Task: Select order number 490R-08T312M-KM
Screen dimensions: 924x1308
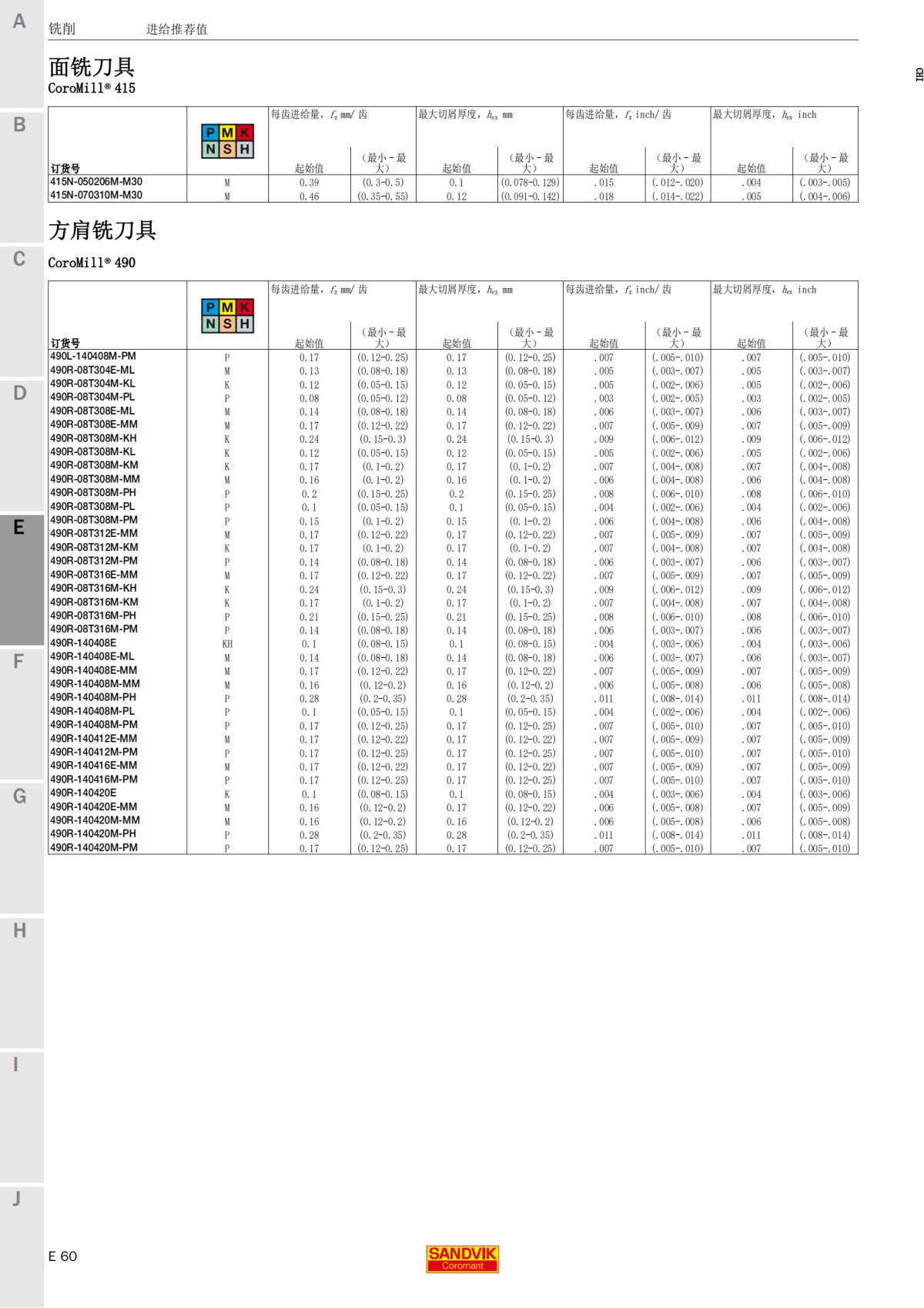Action: pyautogui.click(x=94, y=548)
